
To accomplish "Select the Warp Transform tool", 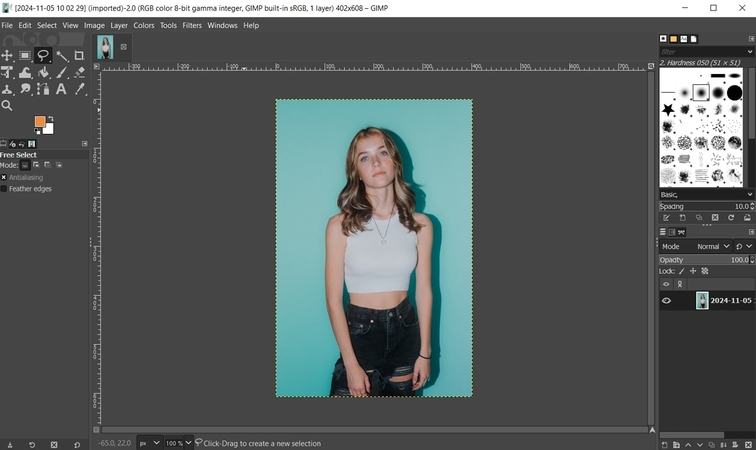I will (x=25, y=72).
